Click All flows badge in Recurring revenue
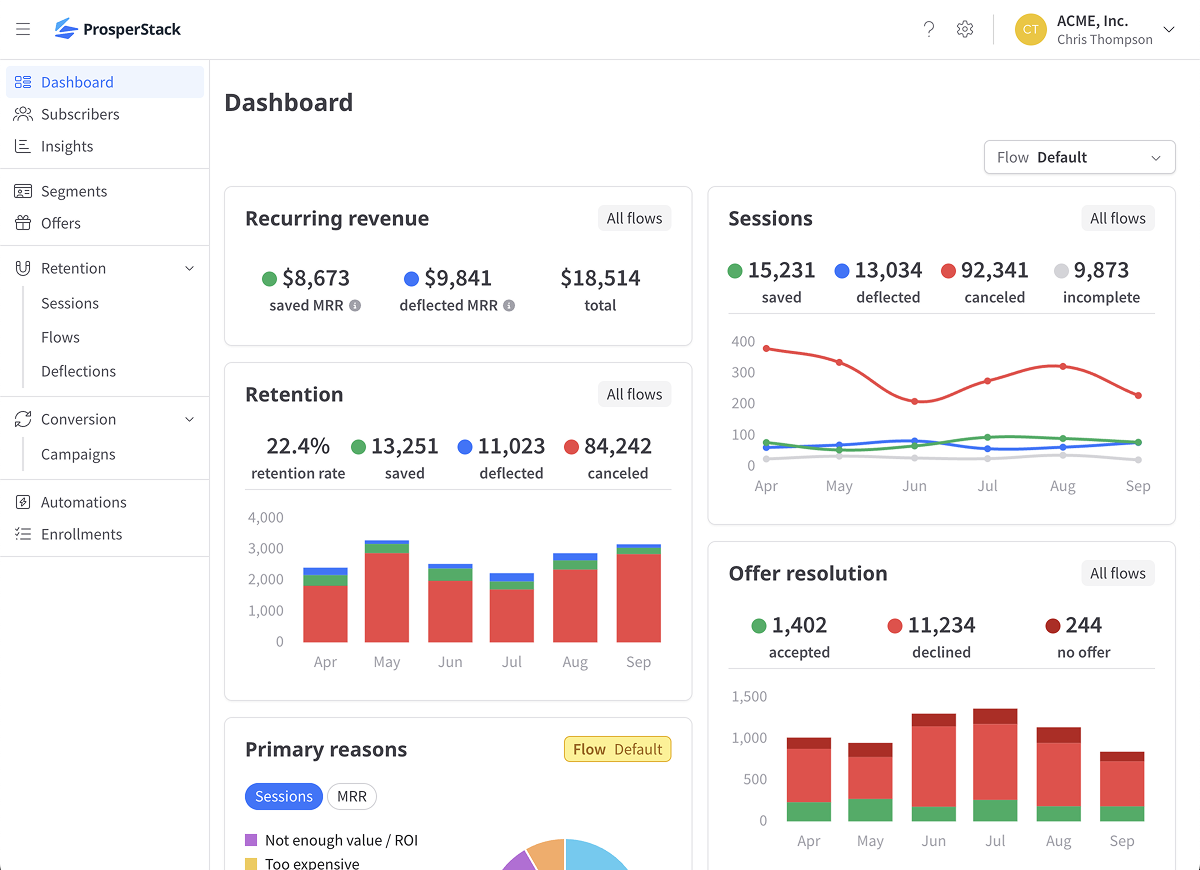 (635, 218)
